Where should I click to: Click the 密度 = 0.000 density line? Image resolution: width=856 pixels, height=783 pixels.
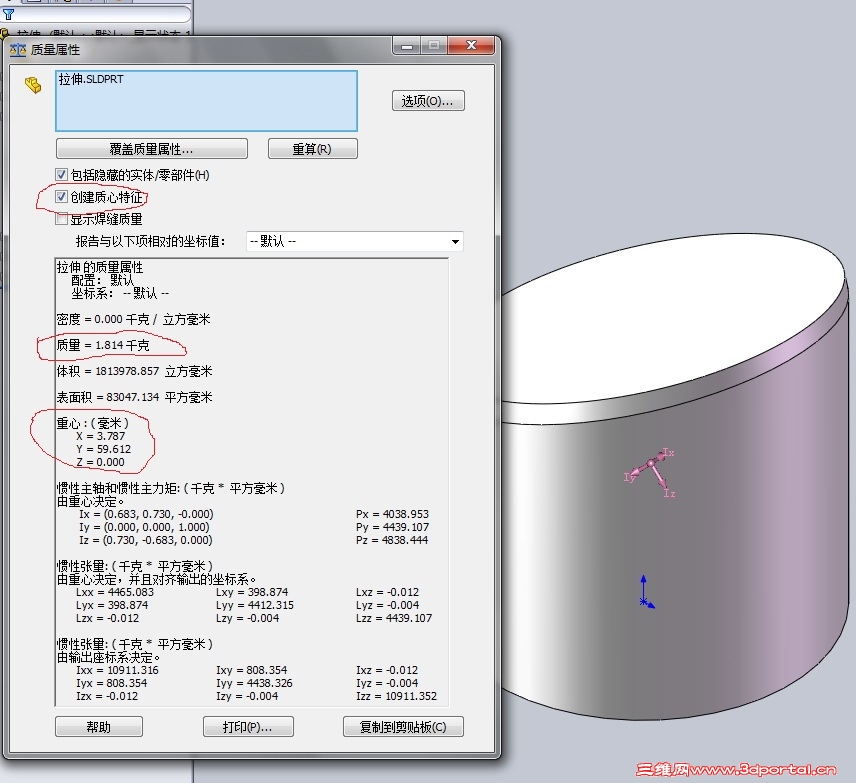[x=133, y=319]
